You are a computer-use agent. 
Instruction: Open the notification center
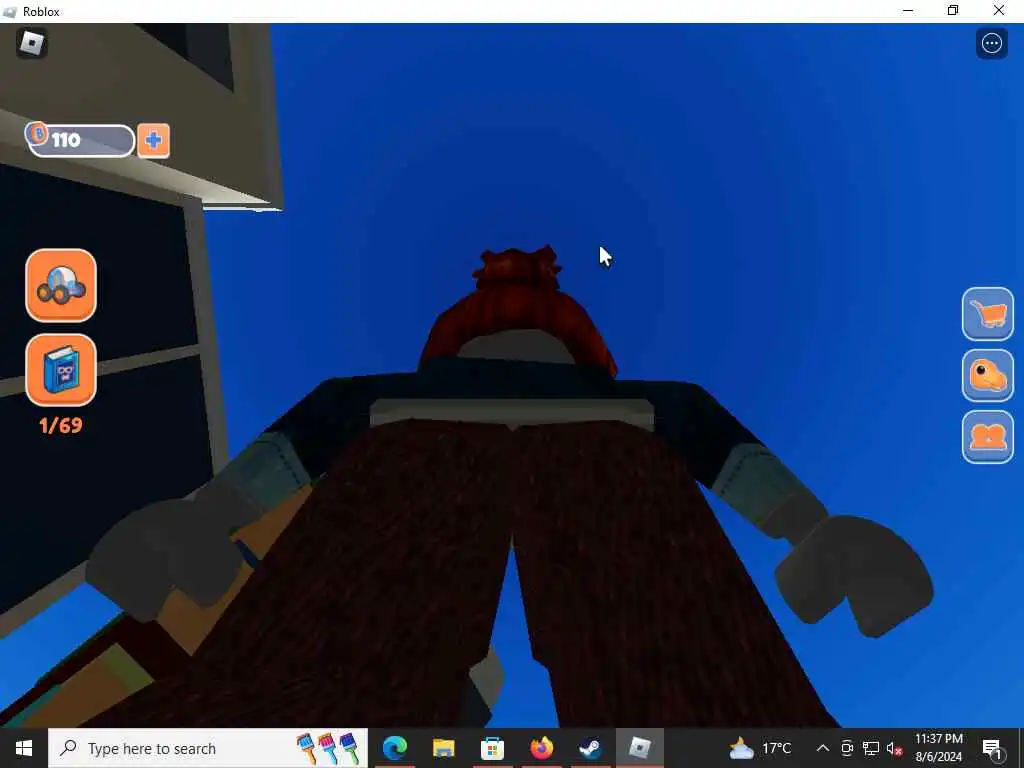(992, 748)
